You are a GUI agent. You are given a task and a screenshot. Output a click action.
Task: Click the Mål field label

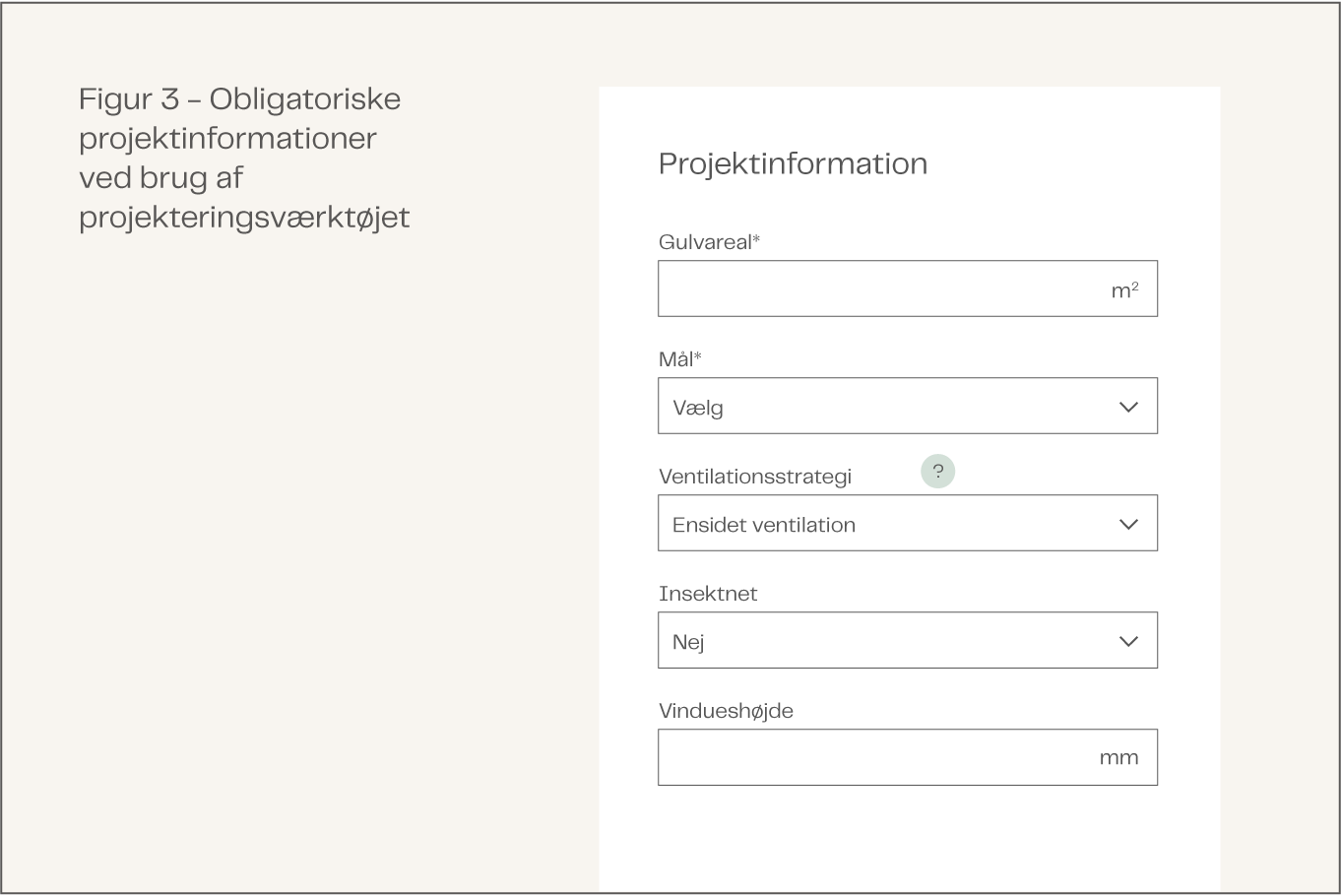click(x=675, y=359)
